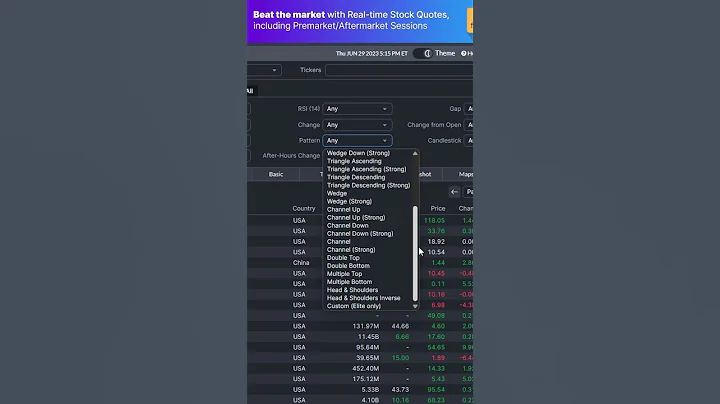This screenshot has height=404, width=720.
Task: Open the RSI (14) dropdown
Action: pyautogui.click(x=357, y=109)
